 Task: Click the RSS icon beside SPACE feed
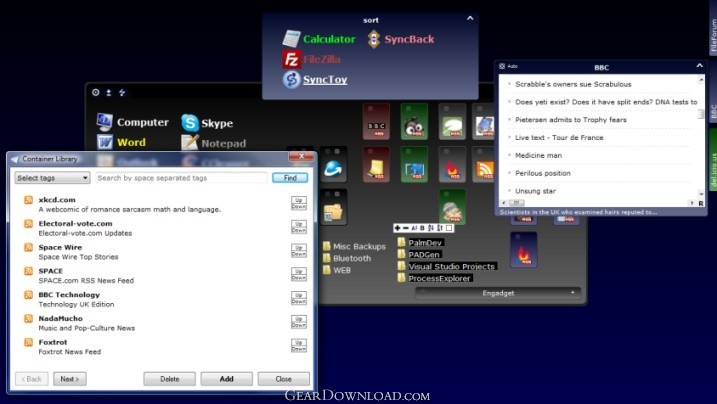coord(28,271)
